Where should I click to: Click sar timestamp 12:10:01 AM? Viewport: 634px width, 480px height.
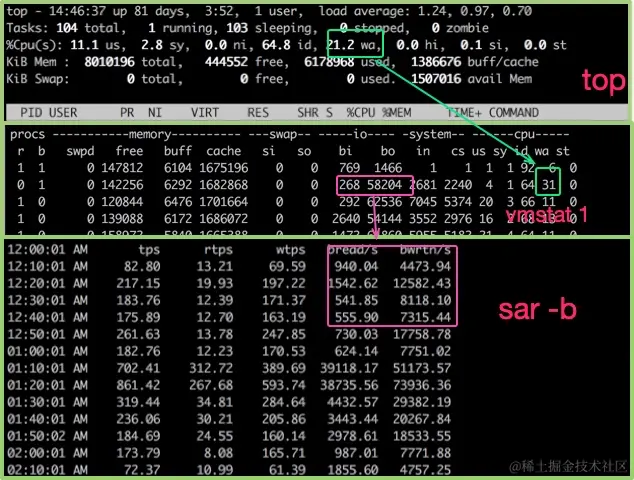click(48, 267)
